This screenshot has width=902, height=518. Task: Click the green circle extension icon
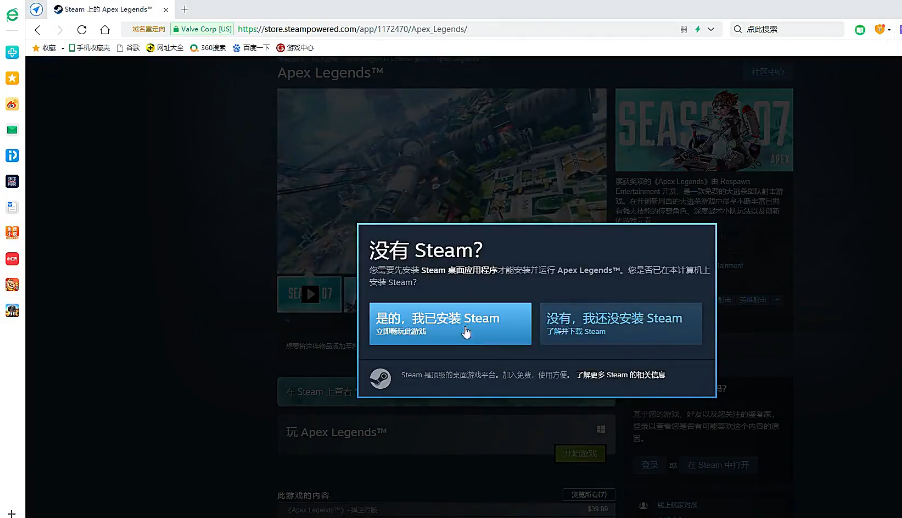point(859,29)
